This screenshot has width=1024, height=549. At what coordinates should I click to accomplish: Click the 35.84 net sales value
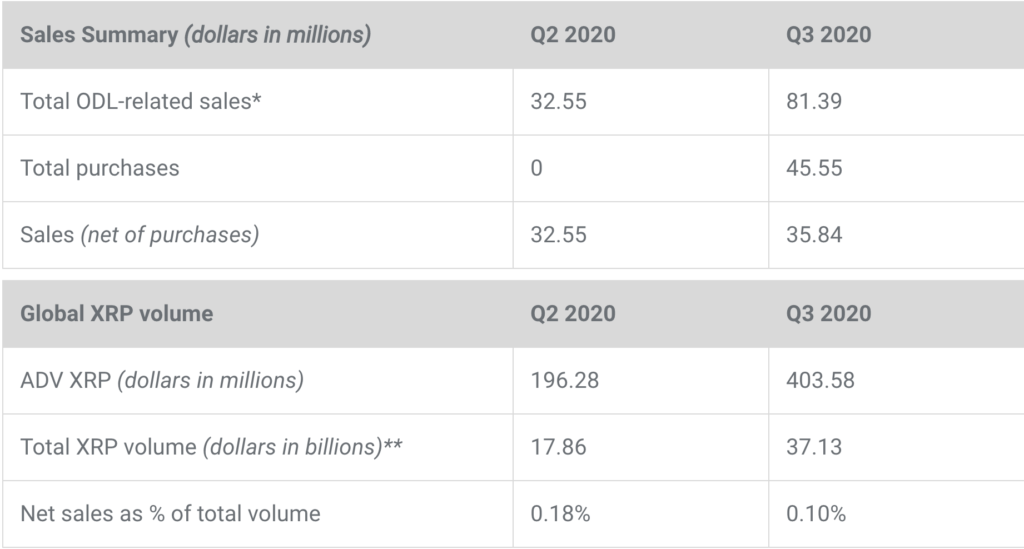click(814, 235)
